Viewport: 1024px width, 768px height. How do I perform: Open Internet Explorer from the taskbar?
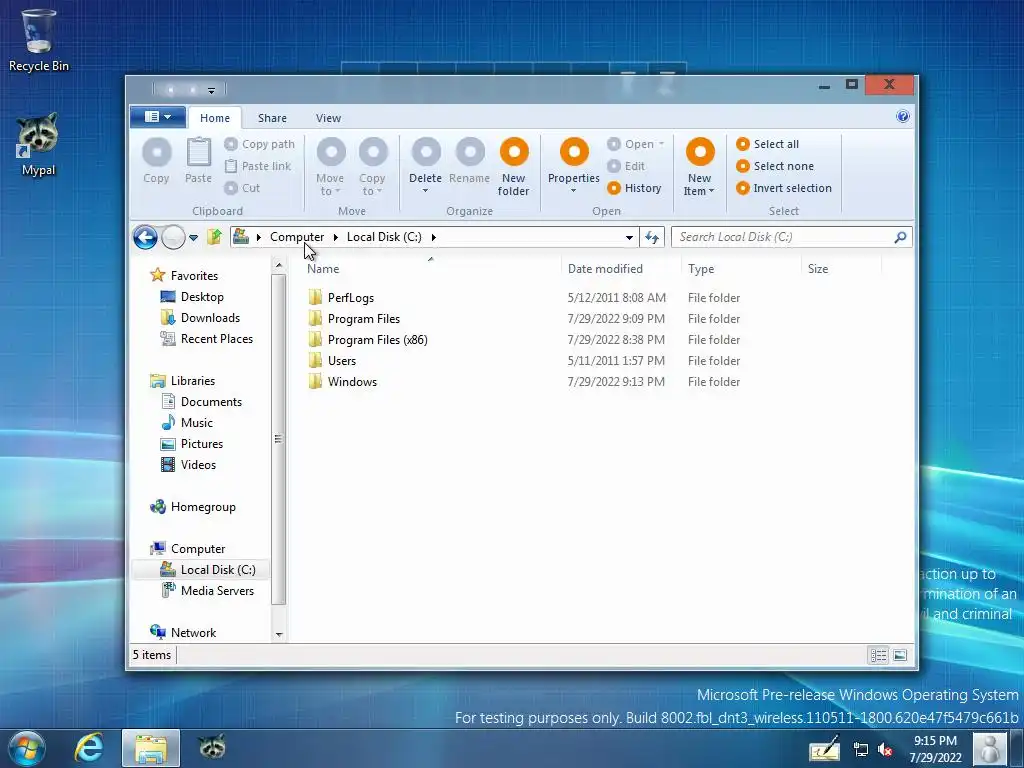click(89, 748)
